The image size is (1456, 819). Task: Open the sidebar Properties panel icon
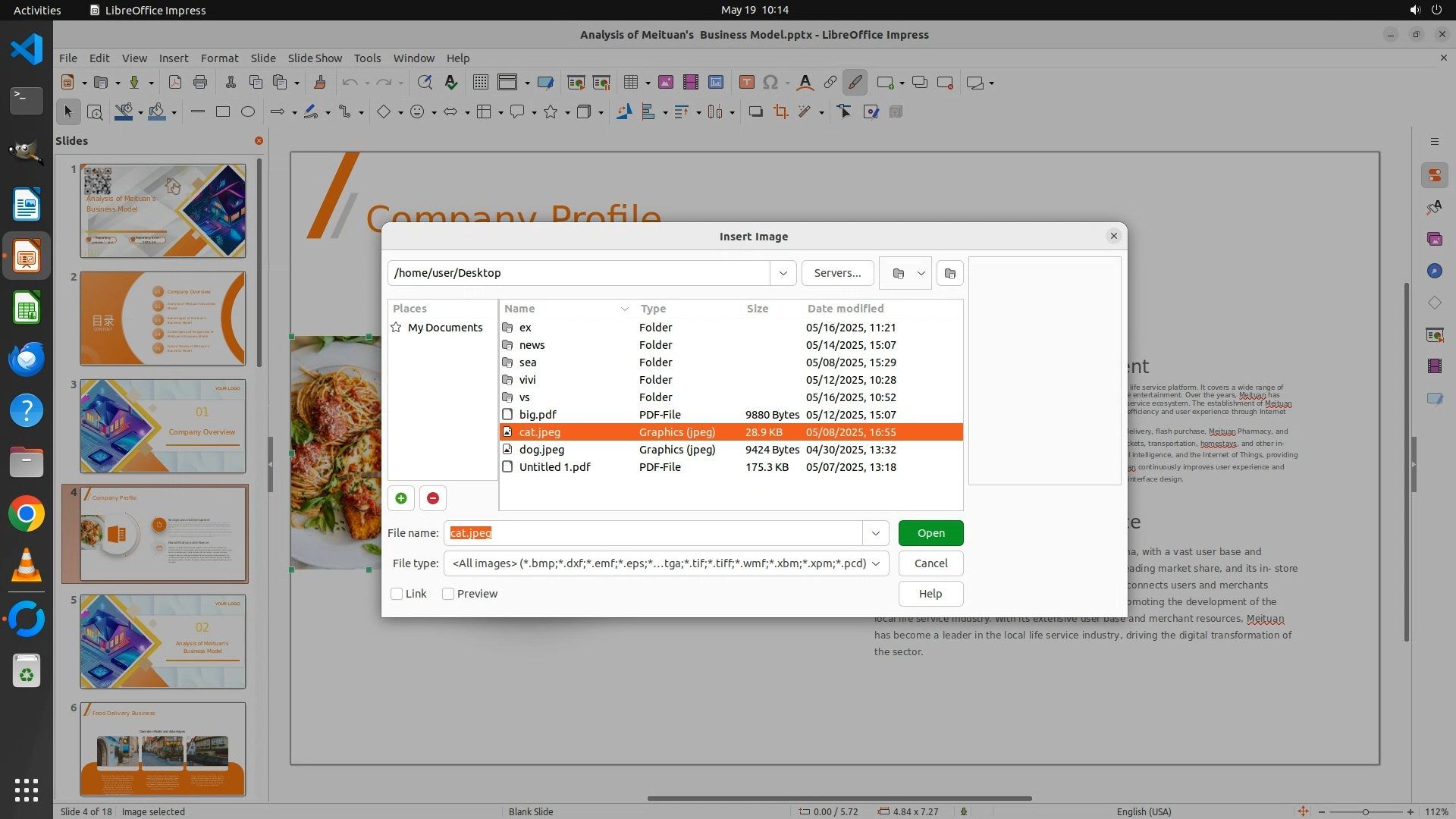(x=1434, y=175)
